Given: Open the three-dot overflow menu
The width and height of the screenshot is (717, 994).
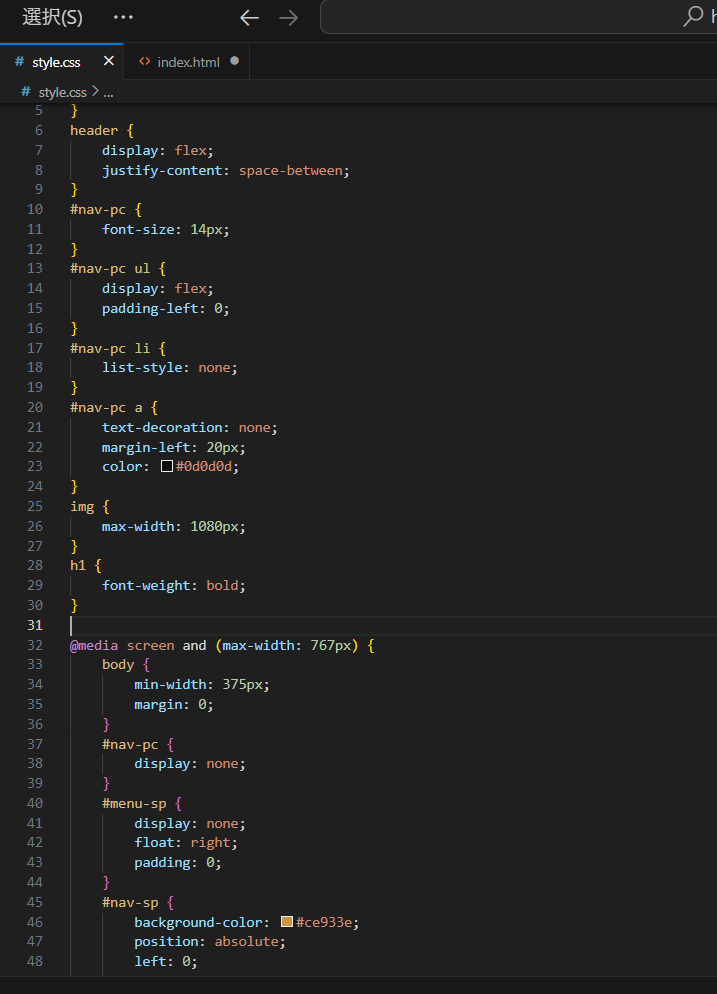Looking at the screenshot, I should click(x=123, y=17).
